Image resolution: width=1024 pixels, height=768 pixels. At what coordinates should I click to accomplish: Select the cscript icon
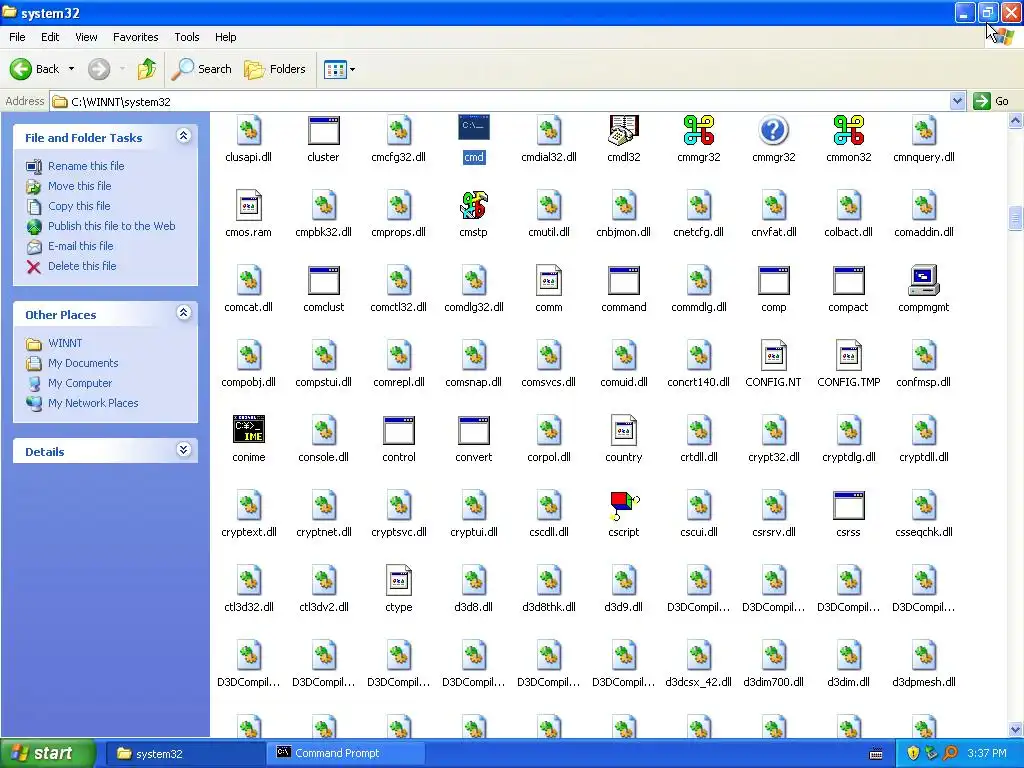[x=624, y=505]
